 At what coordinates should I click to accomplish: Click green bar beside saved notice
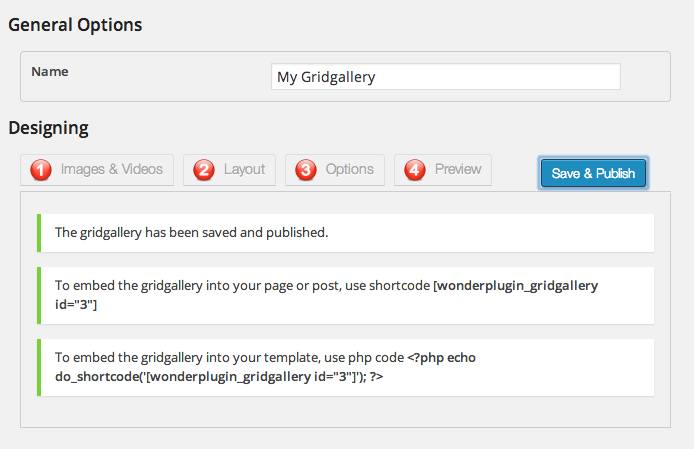(38, 232)
